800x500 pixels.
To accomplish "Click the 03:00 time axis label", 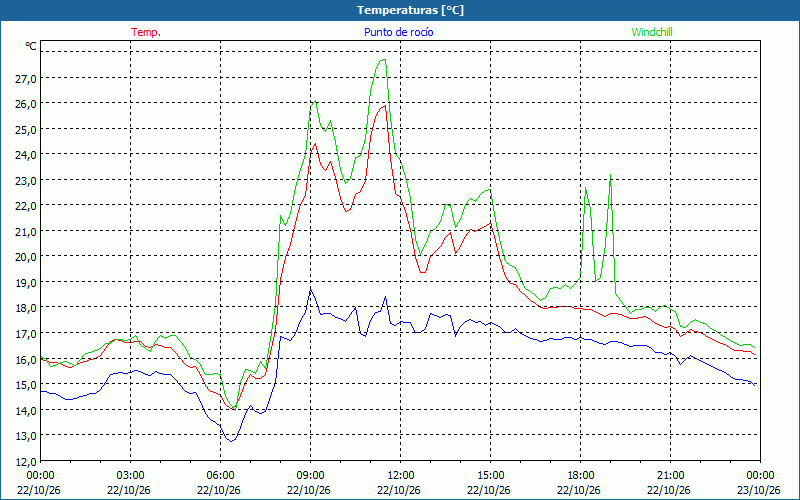I will click(x=131, y=475).
